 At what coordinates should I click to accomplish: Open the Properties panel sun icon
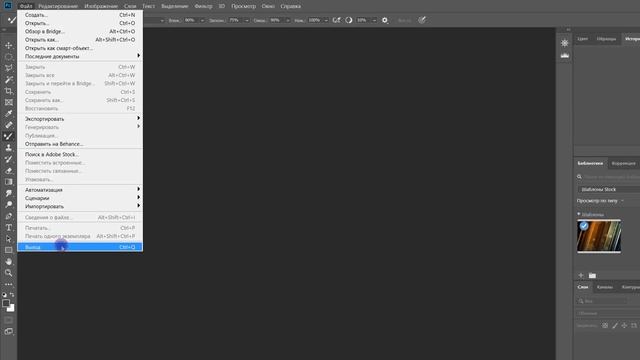[565, 43]
